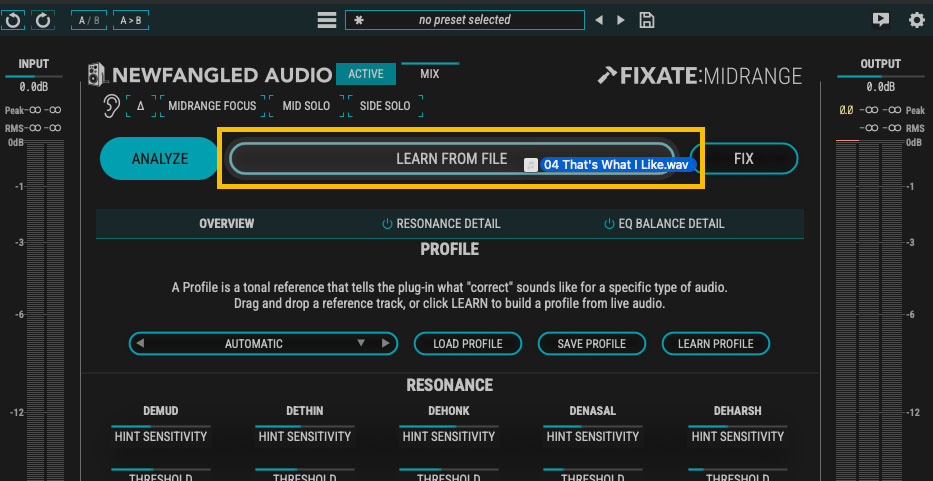Enable MIDRANGE FOCUS listening
This screenshot has width=933, height=481.
pos(212,107)
